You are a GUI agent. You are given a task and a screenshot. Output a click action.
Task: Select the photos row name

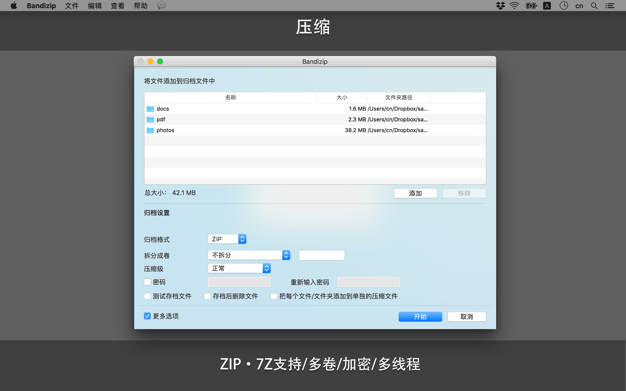coord(165,130)
